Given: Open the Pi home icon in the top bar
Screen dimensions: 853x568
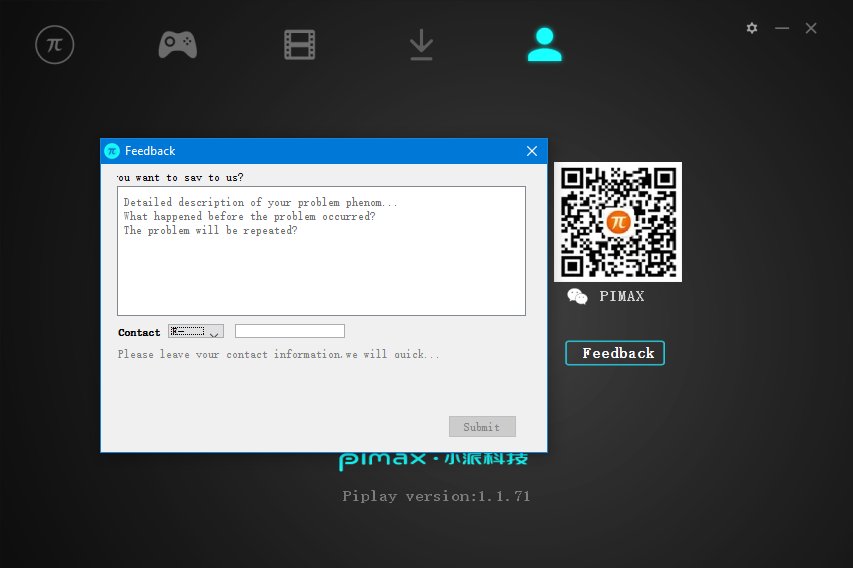Looking at the screenshot, I should pyautogui.click(x=54, y=45).
